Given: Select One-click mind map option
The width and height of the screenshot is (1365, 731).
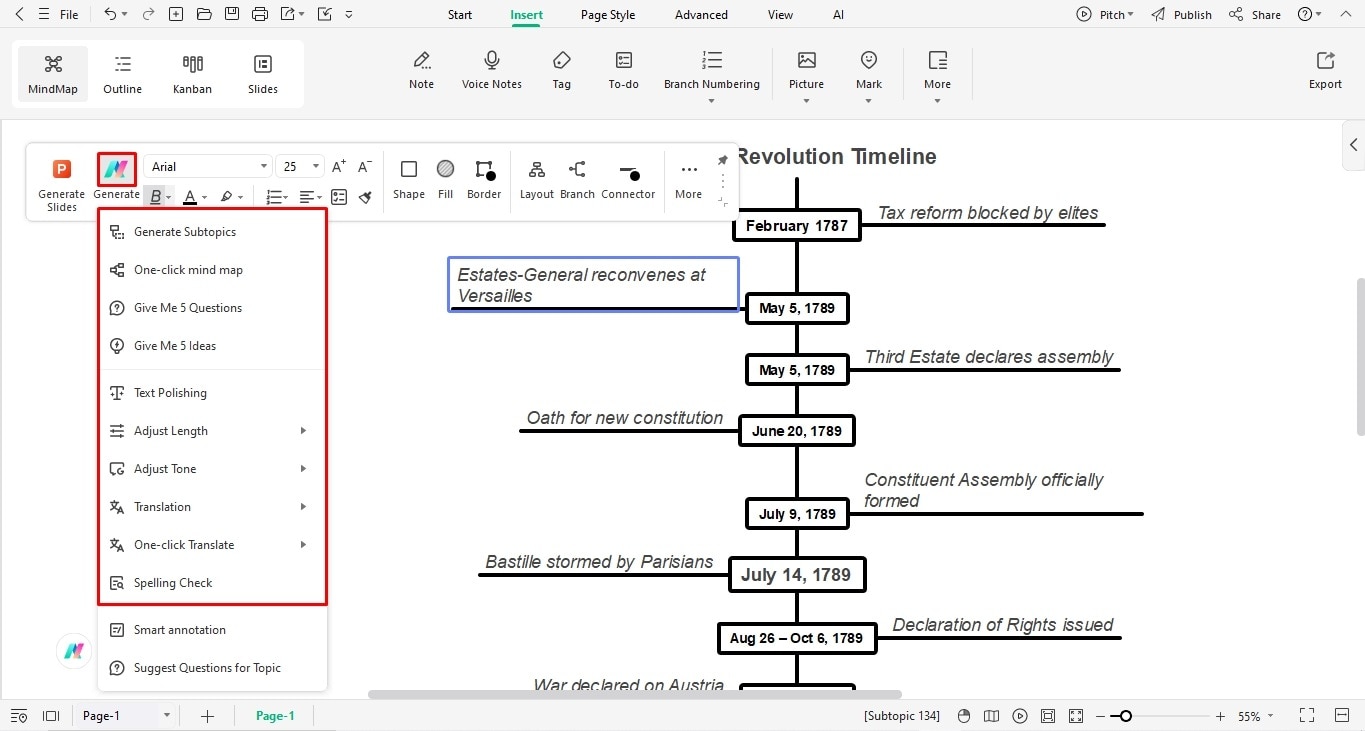Looking at the screenshot, I should pos(213,270).
